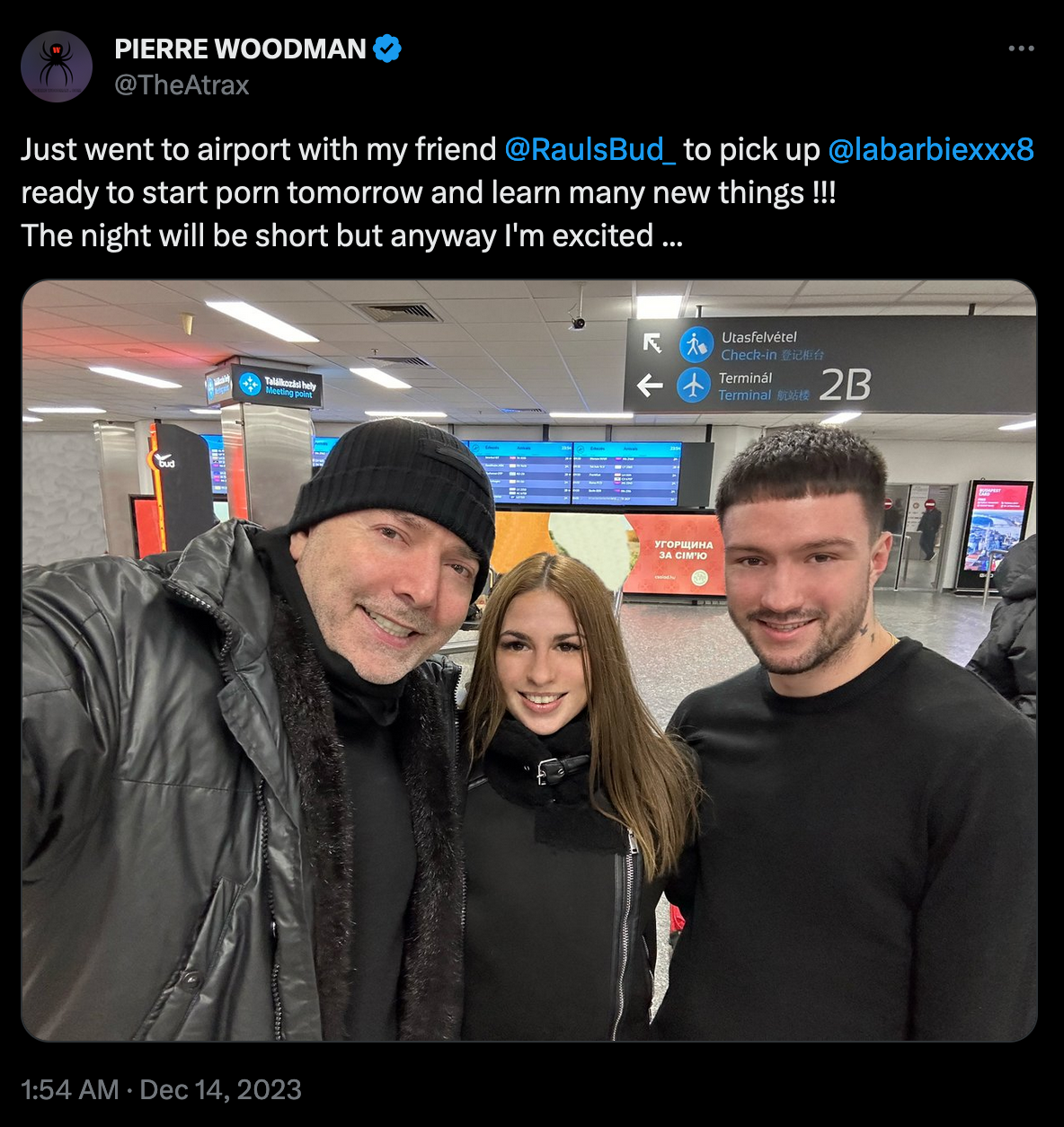Click the diagonal arrow on the check-in sign
The image size is (1064, 1127).
[x=652, y=342]
